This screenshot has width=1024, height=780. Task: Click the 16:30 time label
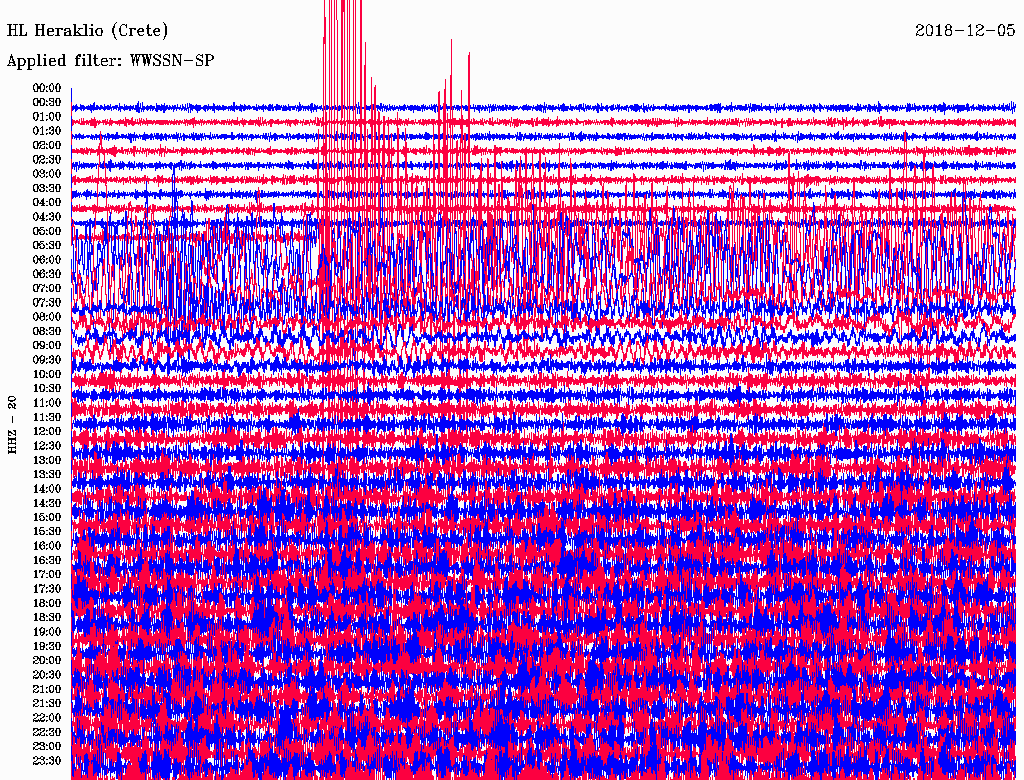point(47,561)
